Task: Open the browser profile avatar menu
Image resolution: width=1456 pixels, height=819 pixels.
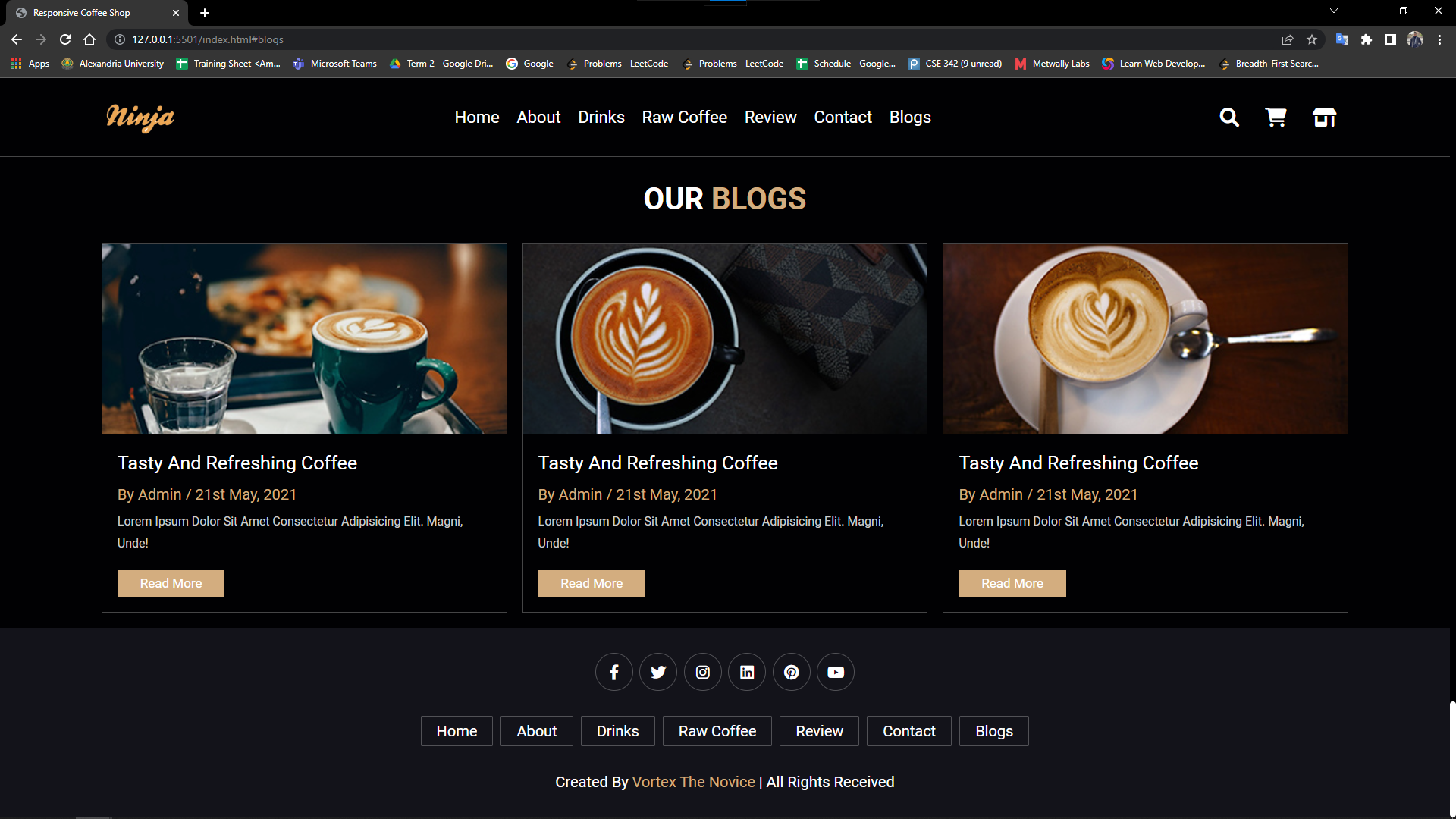Action: 1415,39
